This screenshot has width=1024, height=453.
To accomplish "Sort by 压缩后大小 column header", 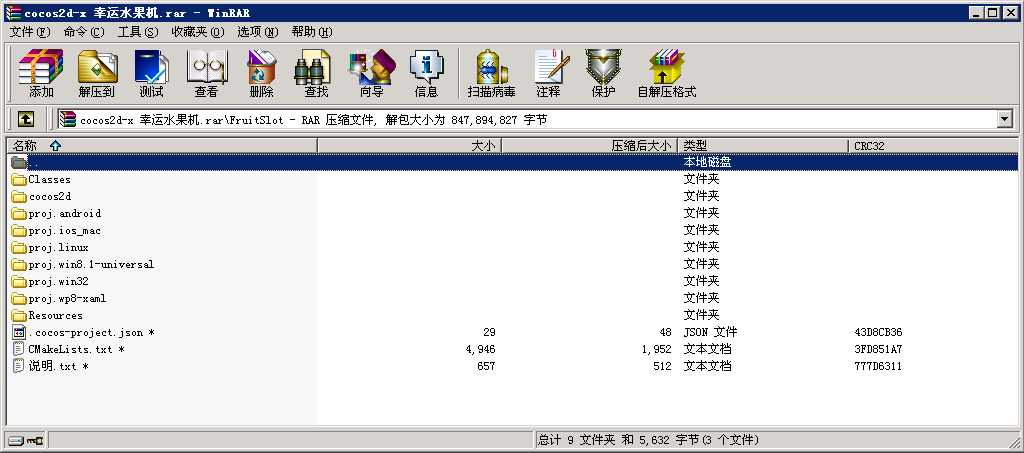I will [590, 146].
